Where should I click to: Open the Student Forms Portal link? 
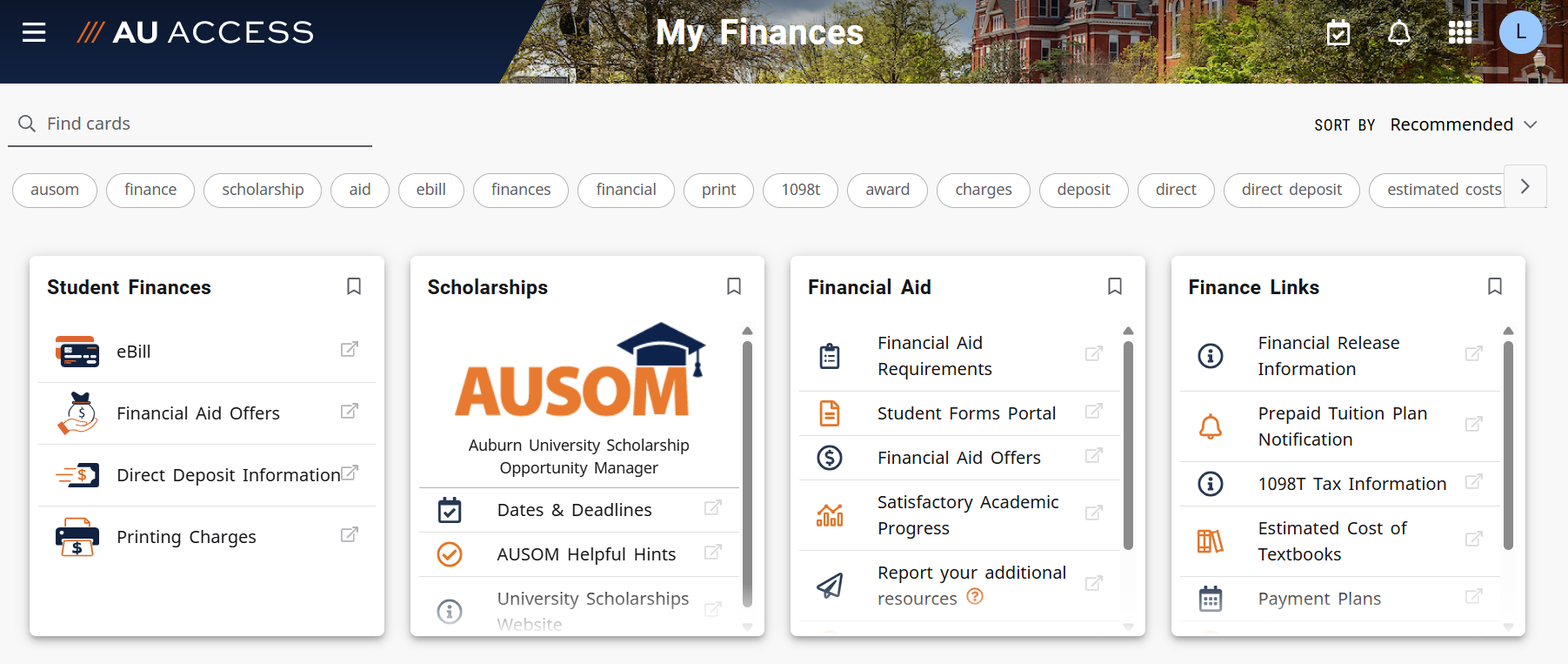coord(966,413)
